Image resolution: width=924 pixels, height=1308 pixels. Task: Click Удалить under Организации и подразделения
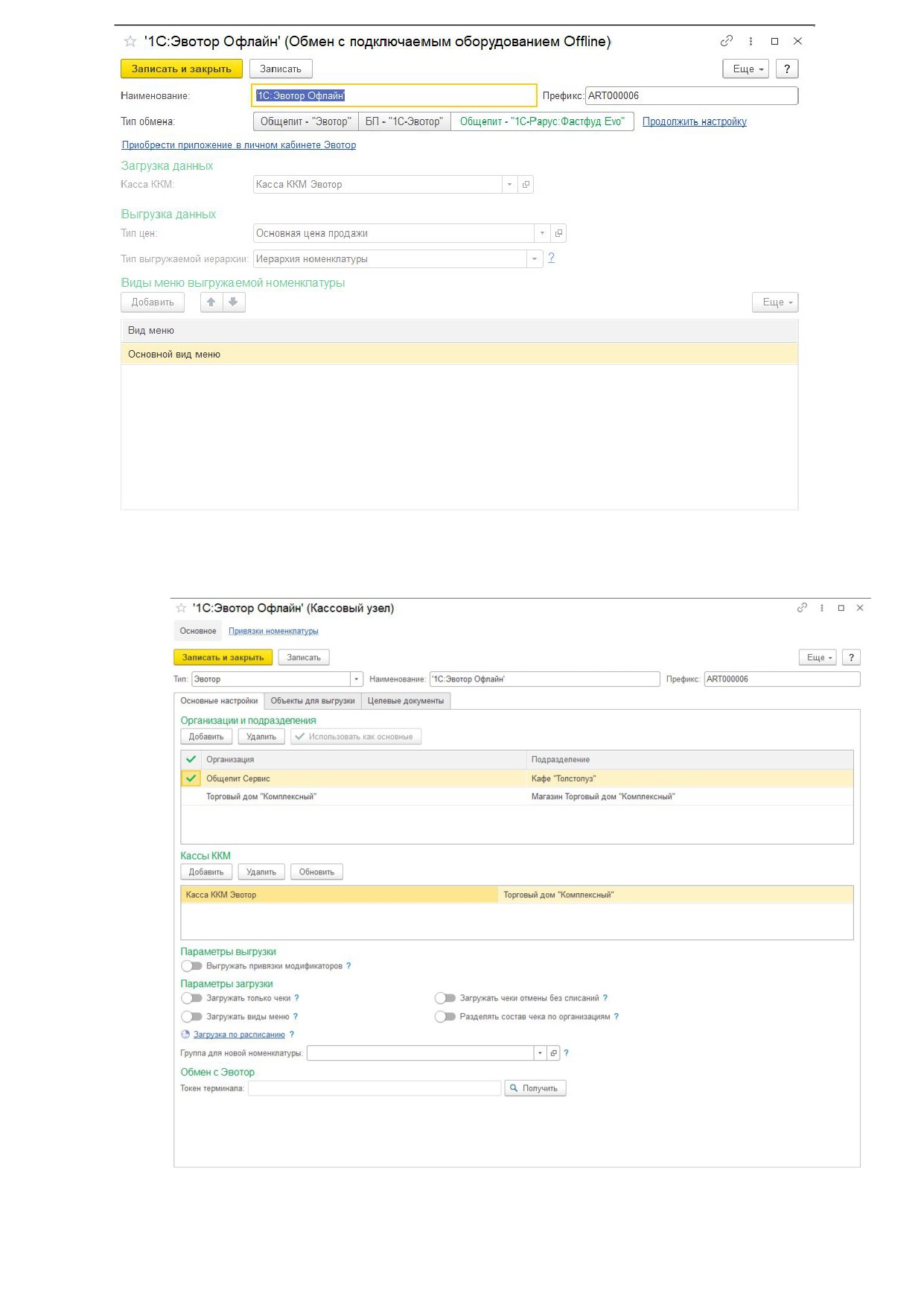[261, 737]
